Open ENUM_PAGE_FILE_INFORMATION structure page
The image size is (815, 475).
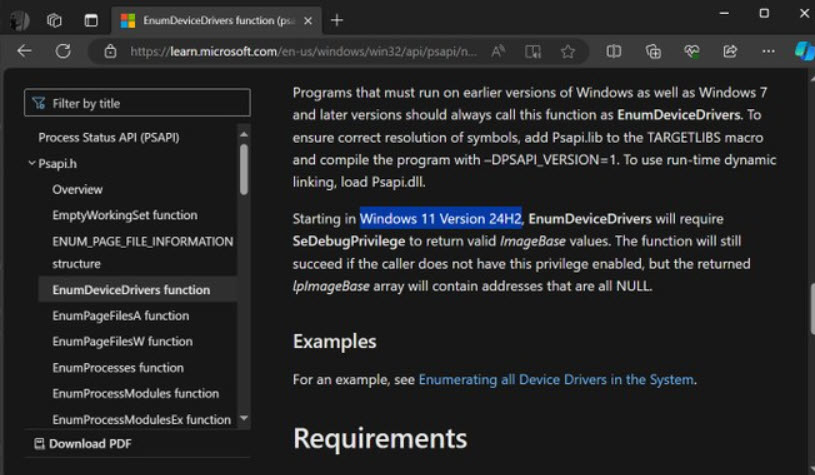coord(142,253)
